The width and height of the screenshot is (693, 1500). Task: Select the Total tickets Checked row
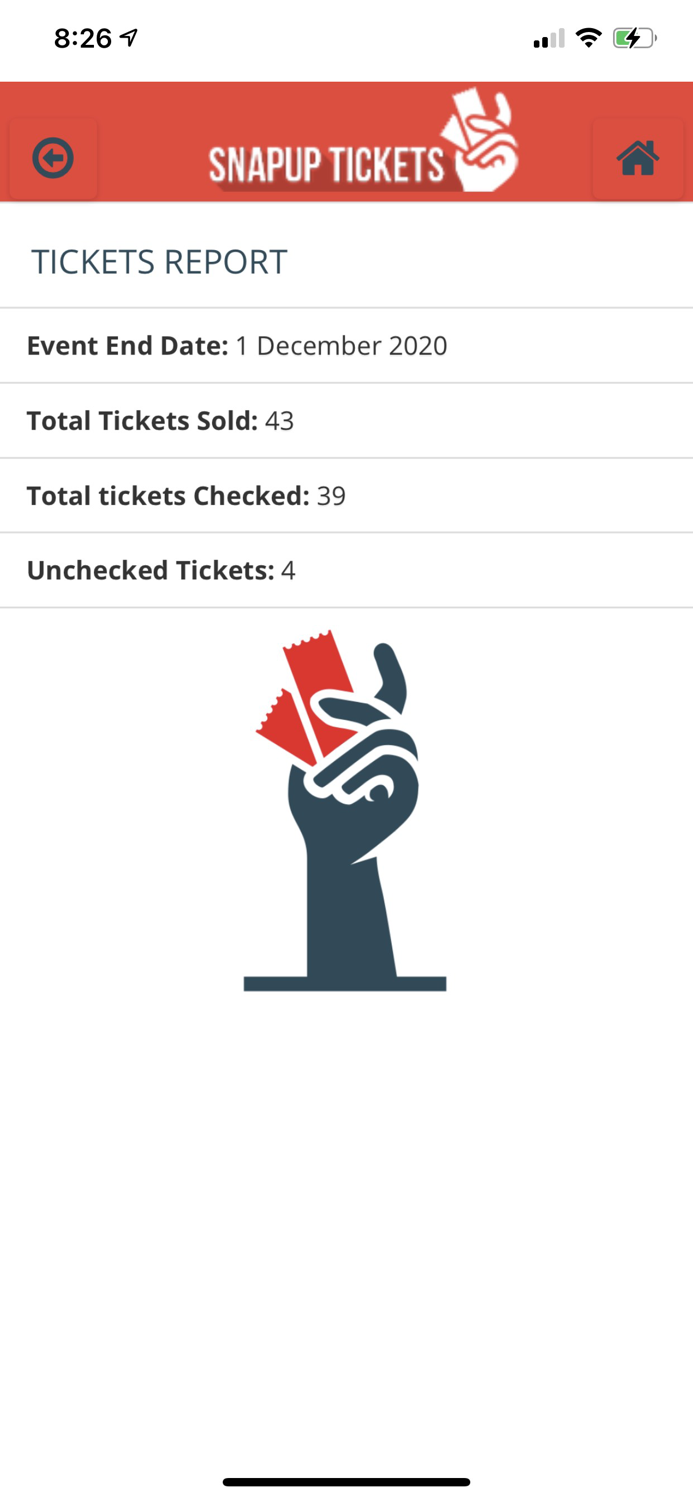346,495
